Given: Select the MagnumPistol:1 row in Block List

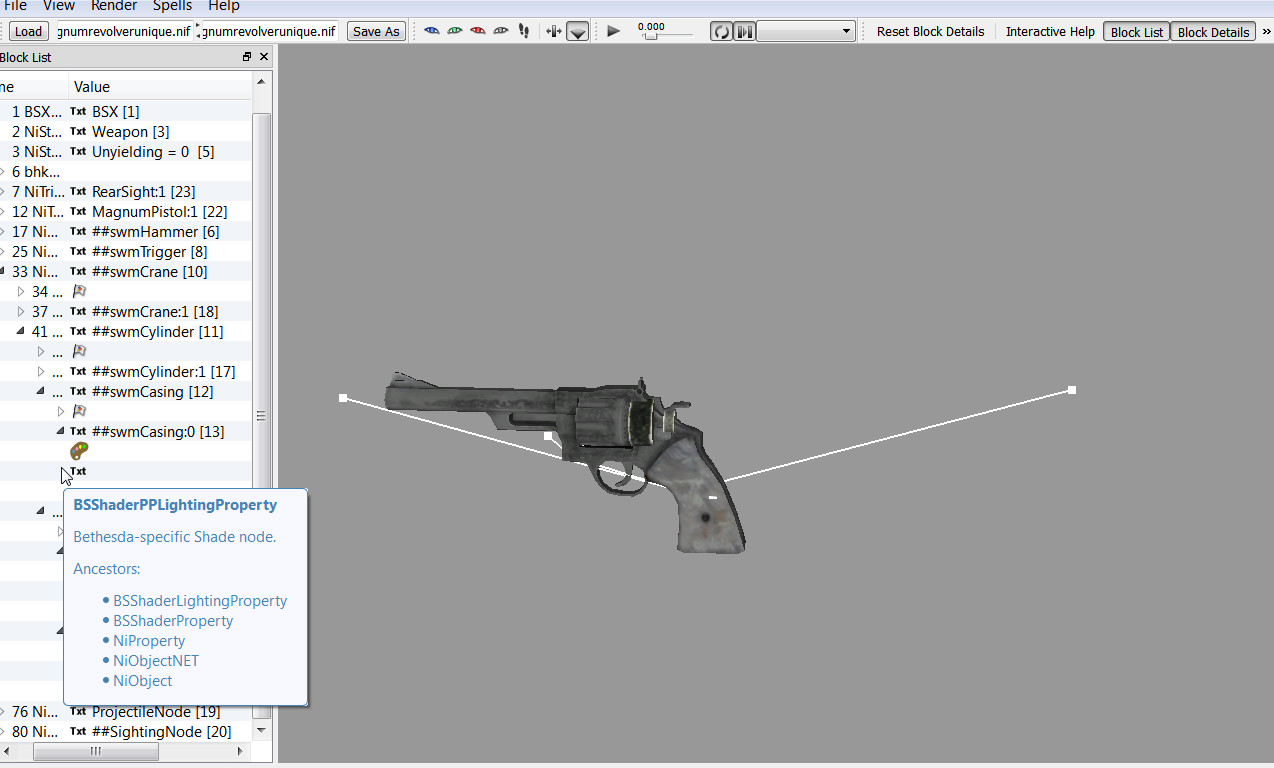Looking at the screenshot, I should pos(159,211).
